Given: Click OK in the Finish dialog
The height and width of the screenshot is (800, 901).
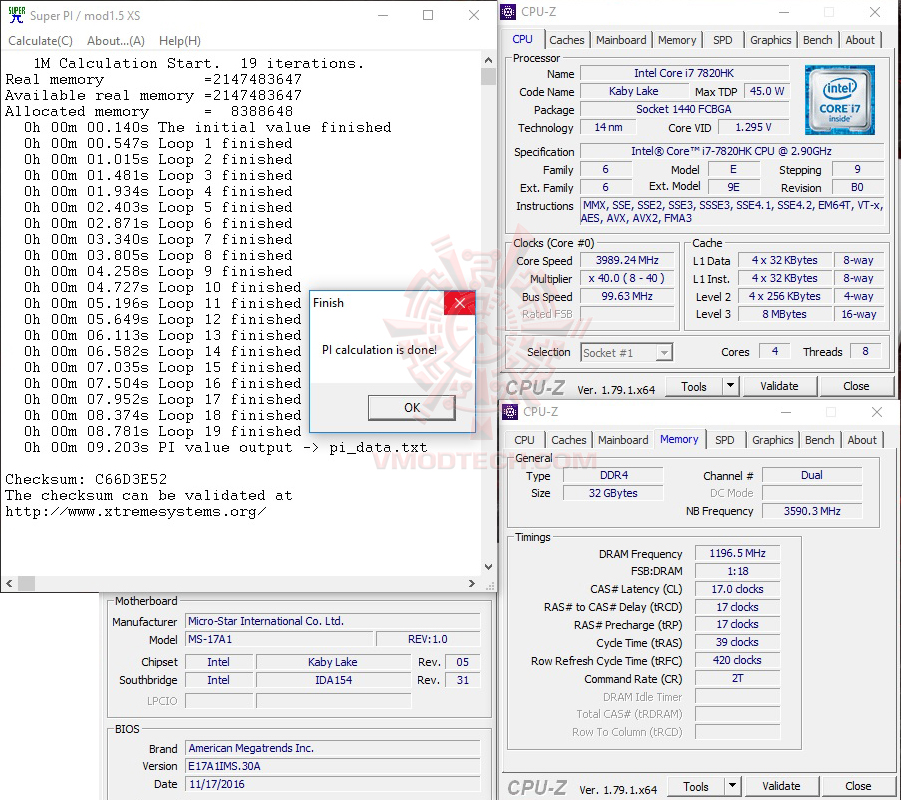Looking at the screenshot, I should pos(411,407).
